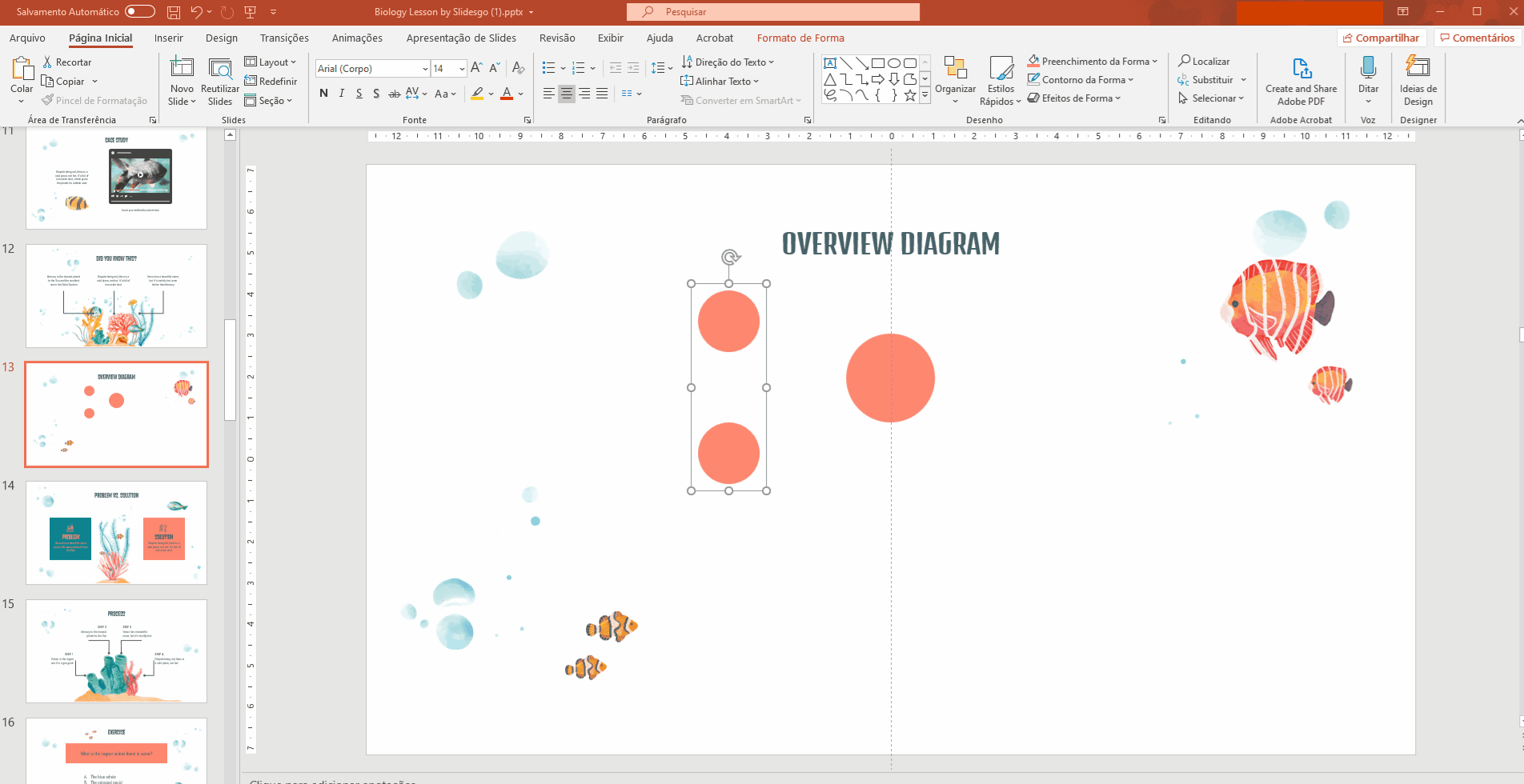Viewport: 1524px width, 784px height.
Task: Align text to the left
Action: pos(548,94)
